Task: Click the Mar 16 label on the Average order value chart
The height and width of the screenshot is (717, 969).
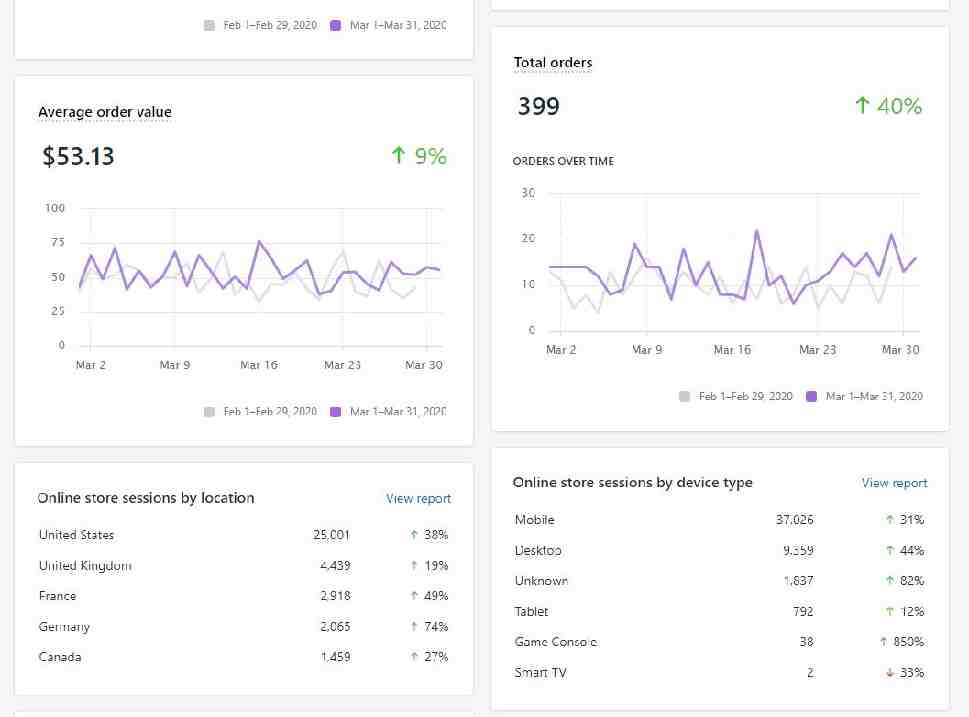Action: click(259, 365)
